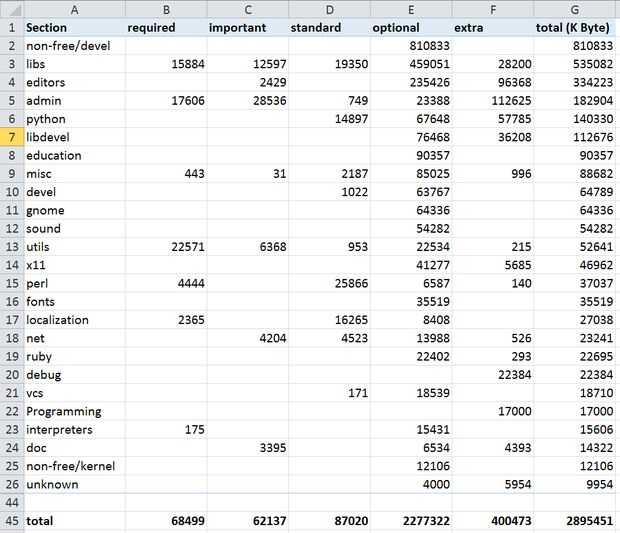Select row 7 header
The width and height of the screenshot is (620, 533).
point(11,137)
